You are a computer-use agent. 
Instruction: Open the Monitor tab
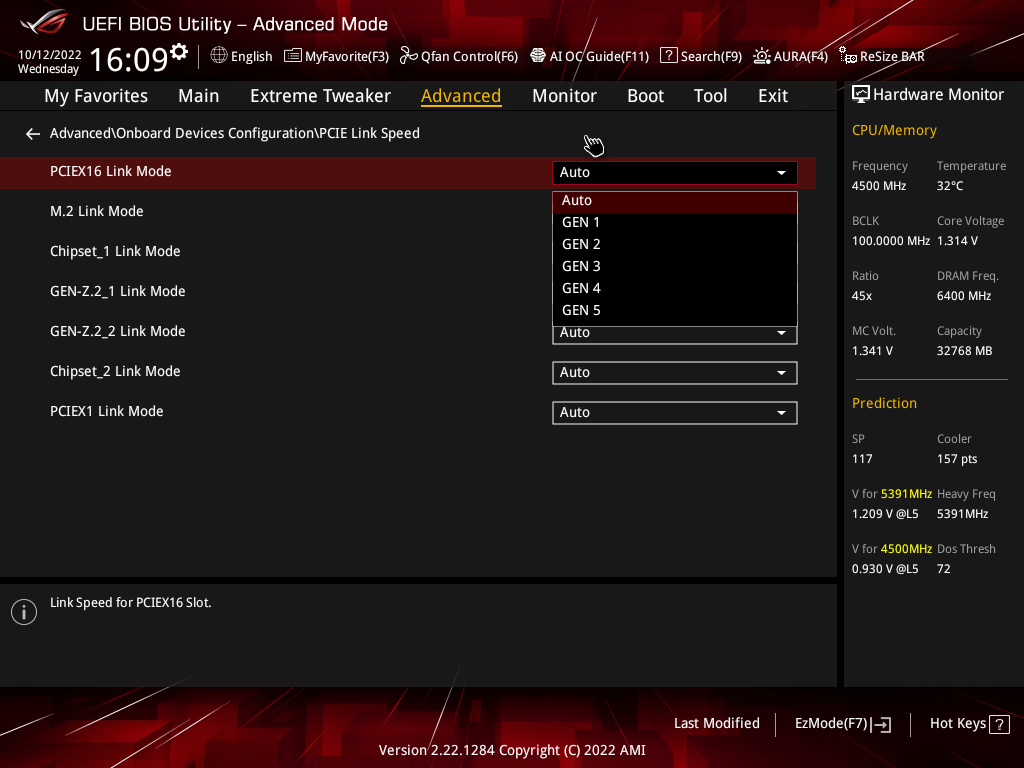pos(564,96)
